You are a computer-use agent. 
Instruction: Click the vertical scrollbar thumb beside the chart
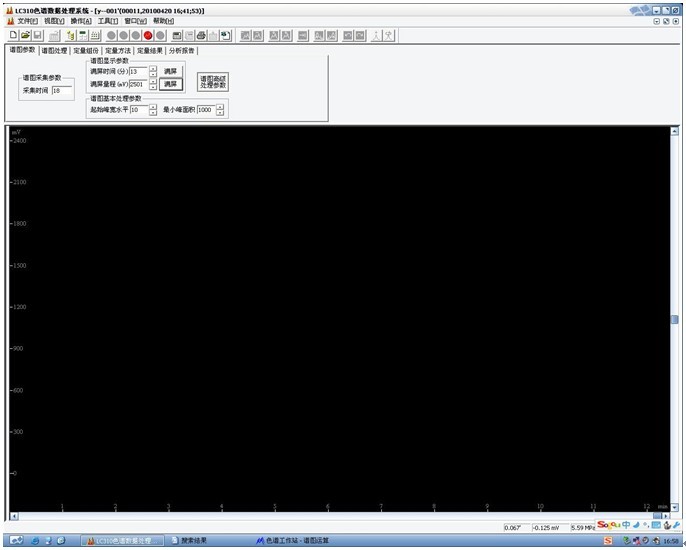click(x=674, y=319)
